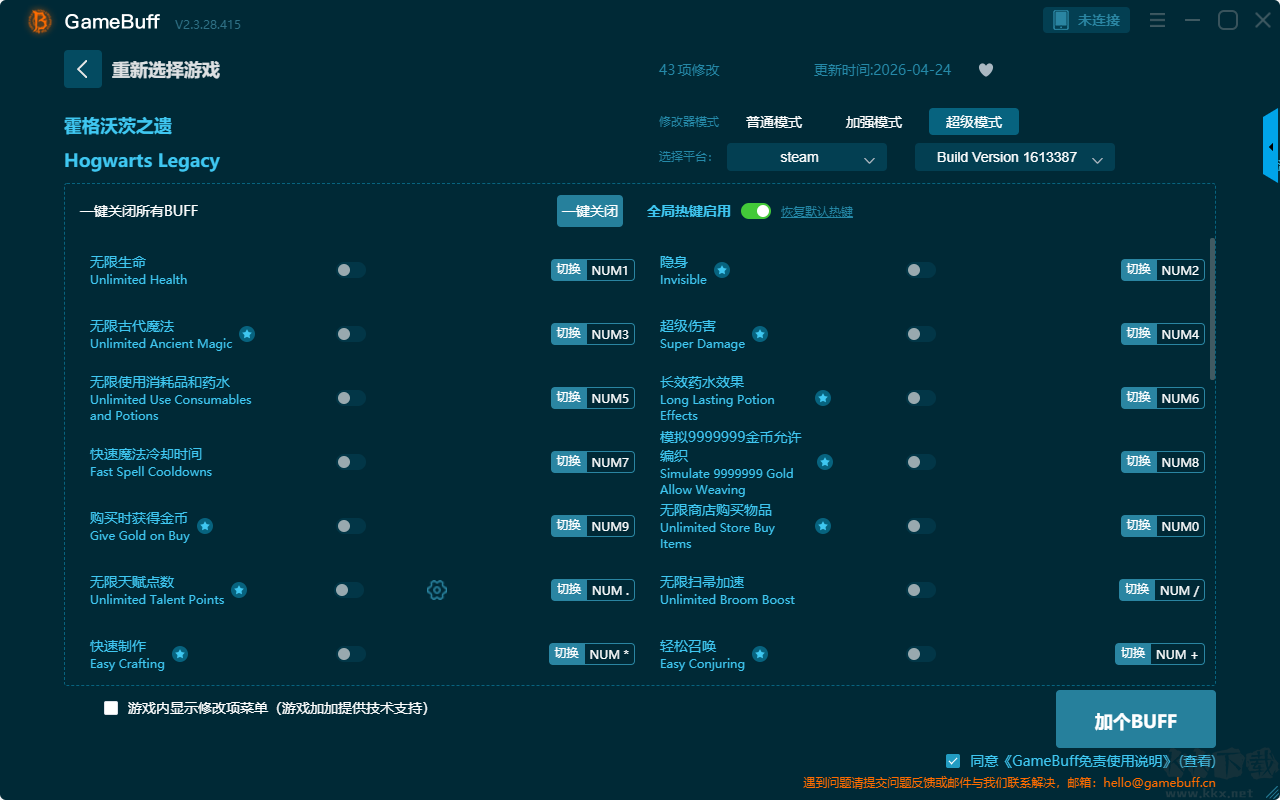Click the NUM1 hotkey field
This screenshot has height=800, width=1280.
coord(610,270)
